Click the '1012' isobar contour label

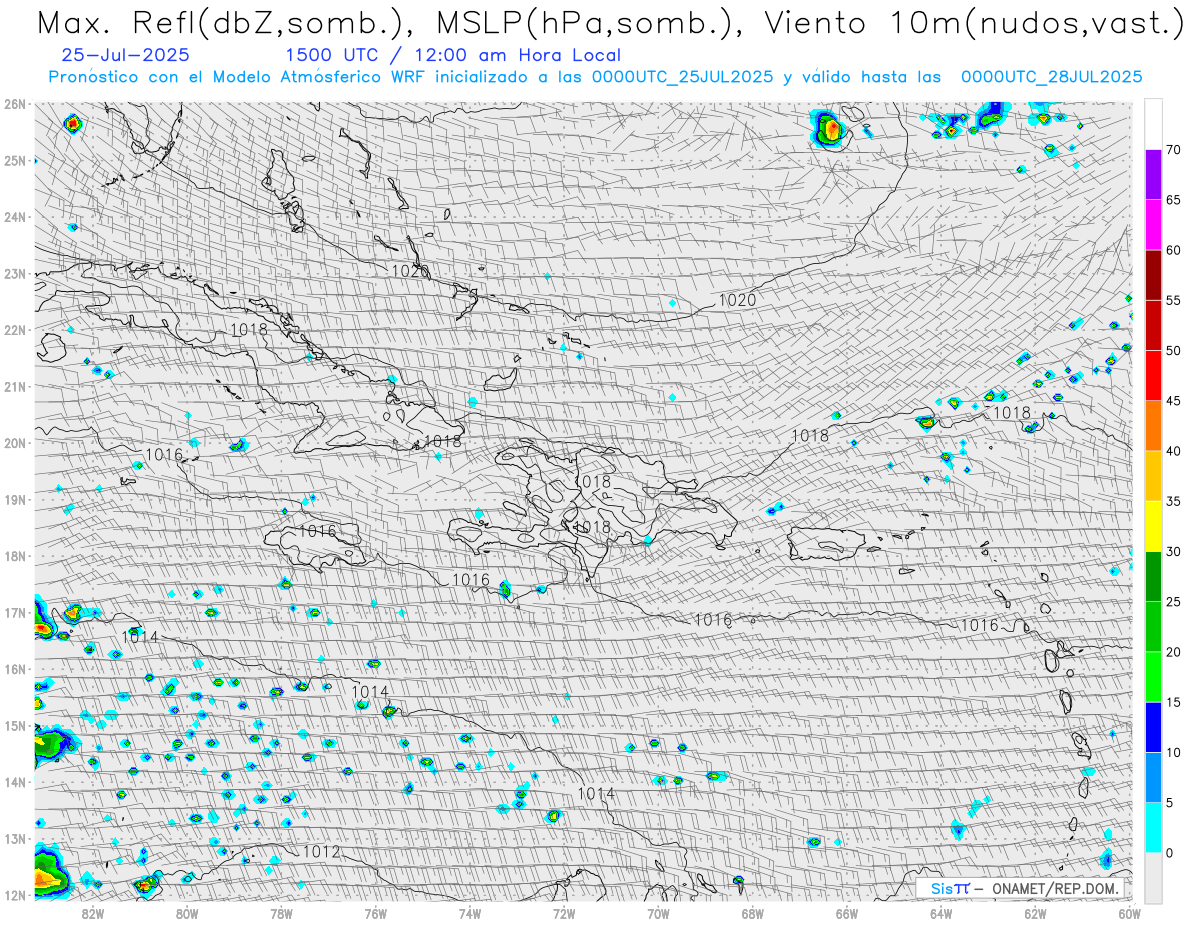tap(321, 852)
